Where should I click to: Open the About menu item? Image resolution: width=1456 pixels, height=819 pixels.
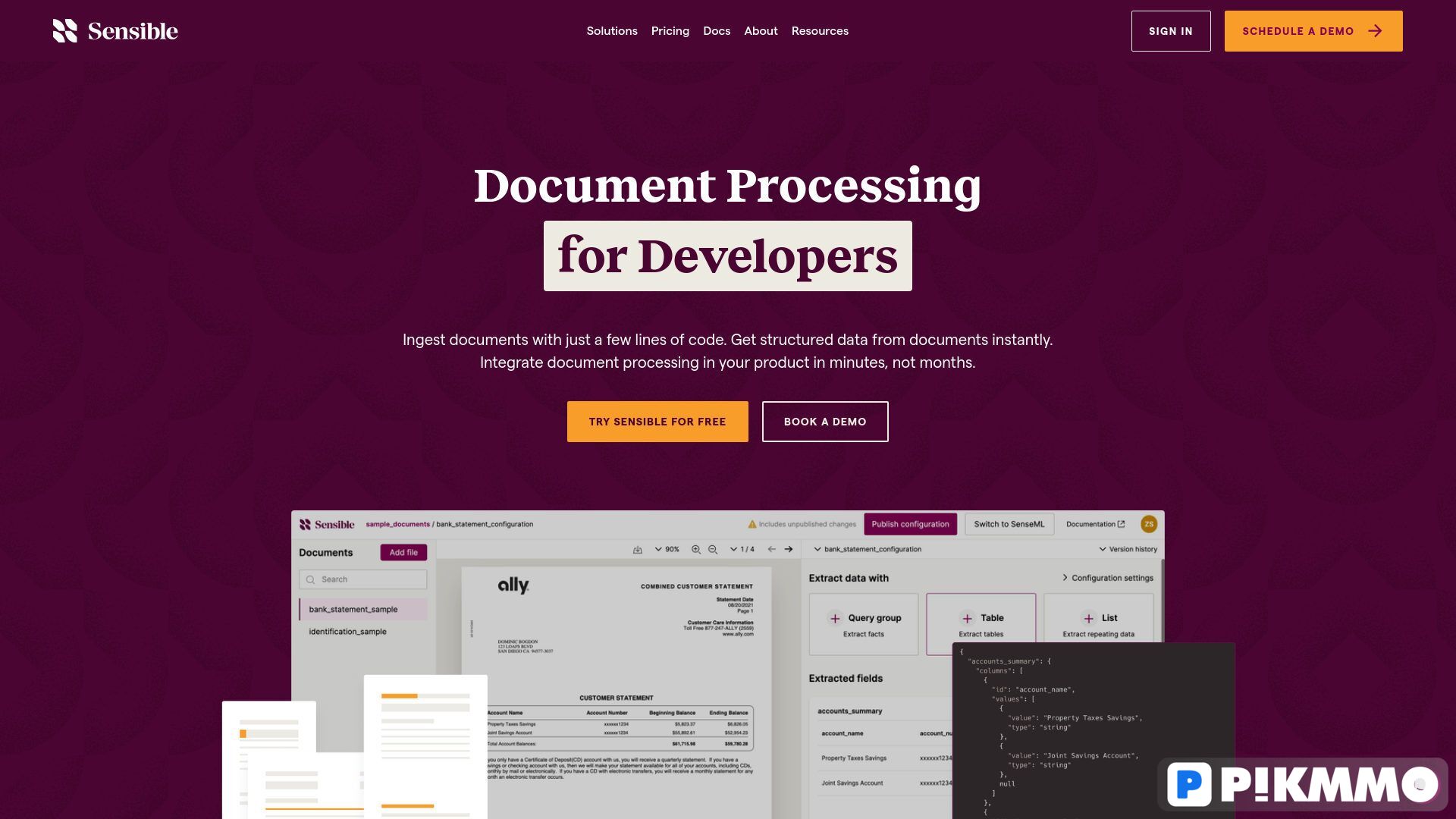761,31
